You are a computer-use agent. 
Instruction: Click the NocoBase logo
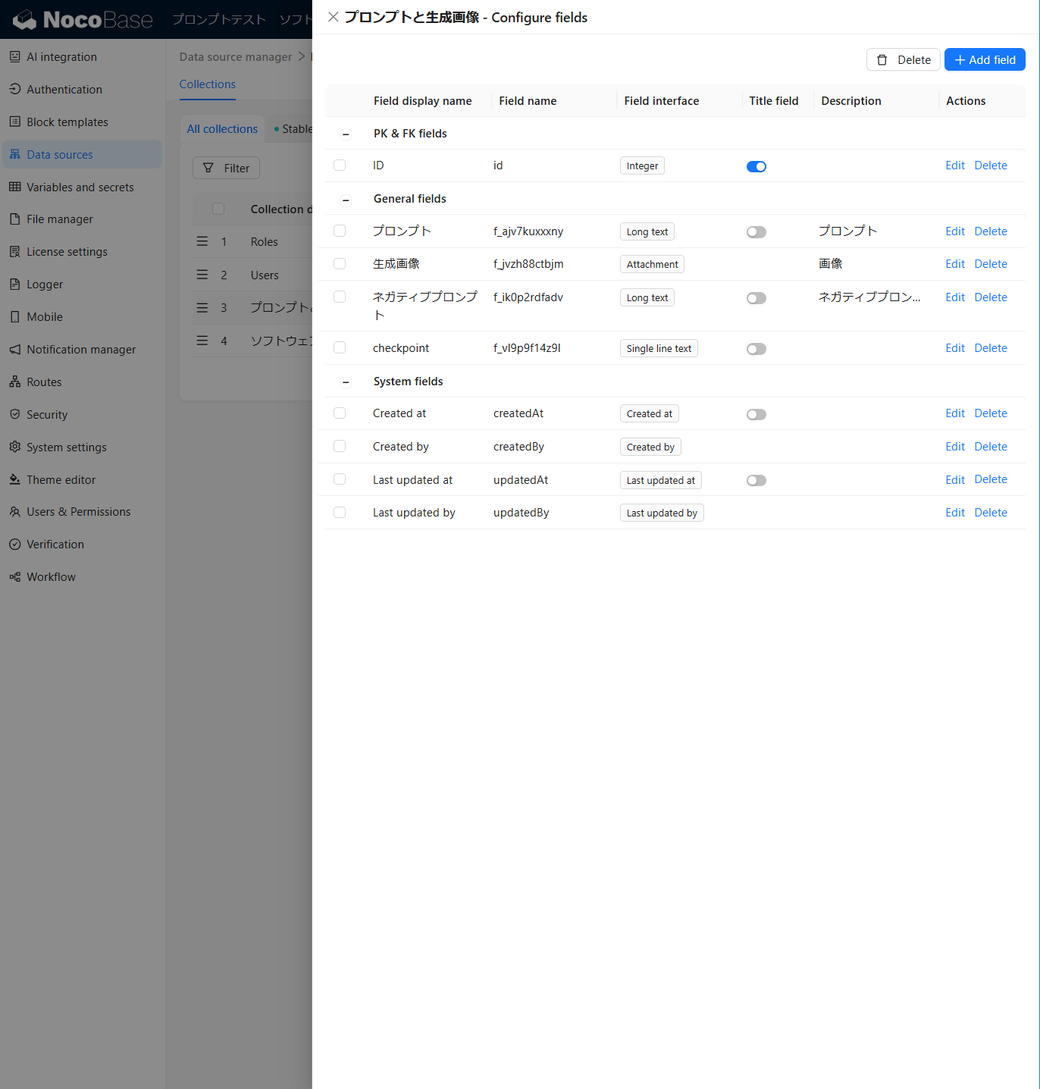coord(82,20)
